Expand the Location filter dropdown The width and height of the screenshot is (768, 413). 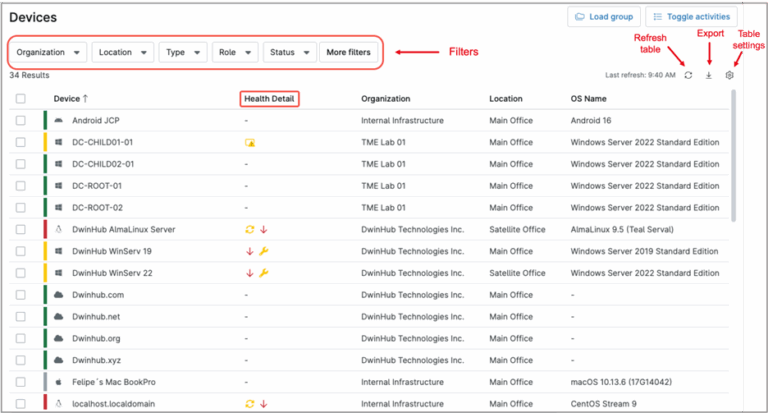(123, 52)
